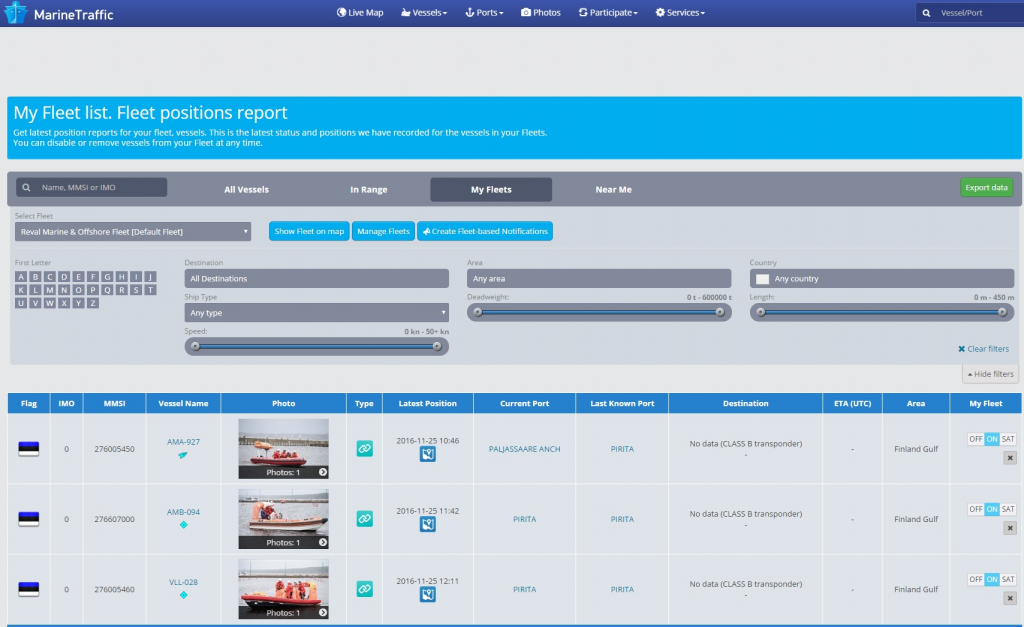1024x627 pixels.
Task: Remove AMB-094 from fleet with x button
Action: click(x=1010, y=528)
